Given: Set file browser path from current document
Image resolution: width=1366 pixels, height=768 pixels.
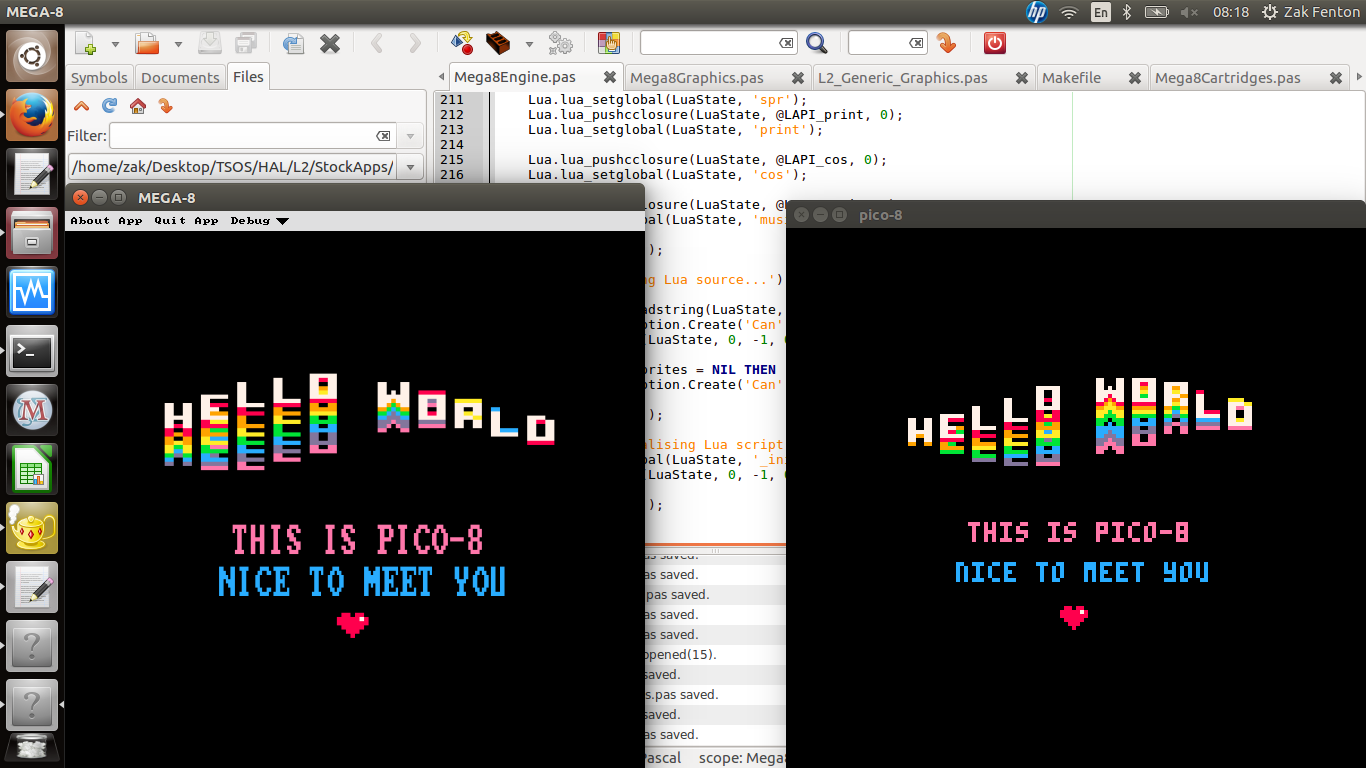Looking at the screenshot, I should click(166, 106).
